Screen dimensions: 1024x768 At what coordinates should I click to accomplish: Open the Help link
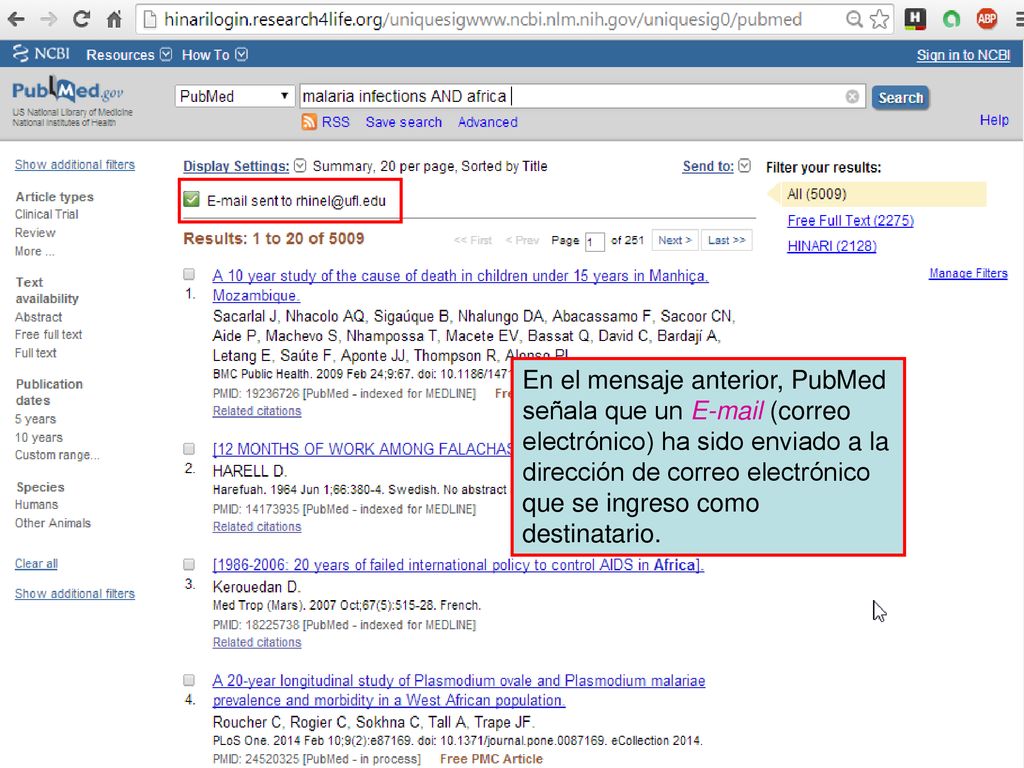(x=994, y=120)
